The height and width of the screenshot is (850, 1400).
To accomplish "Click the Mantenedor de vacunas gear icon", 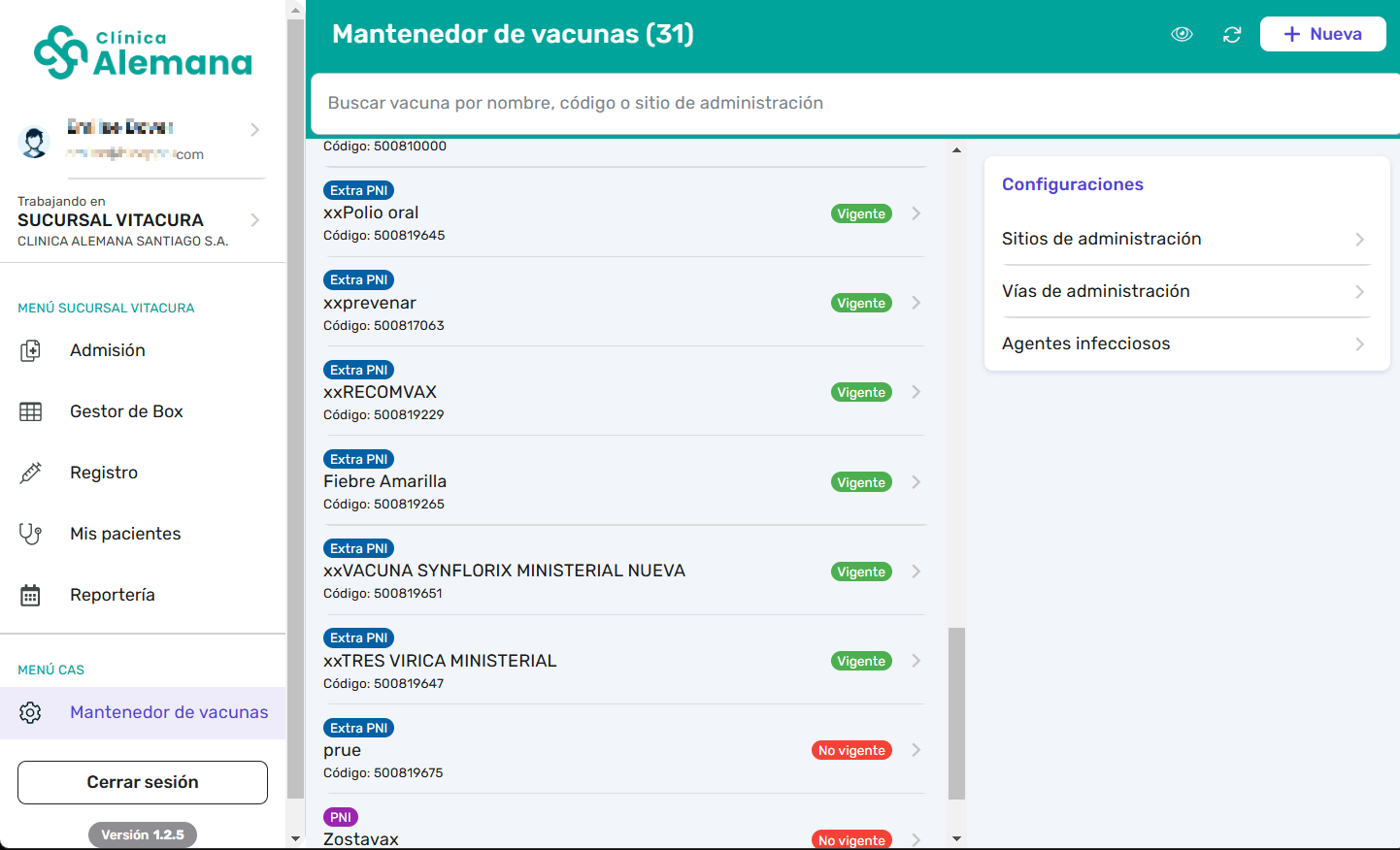I will click(31, 712).
